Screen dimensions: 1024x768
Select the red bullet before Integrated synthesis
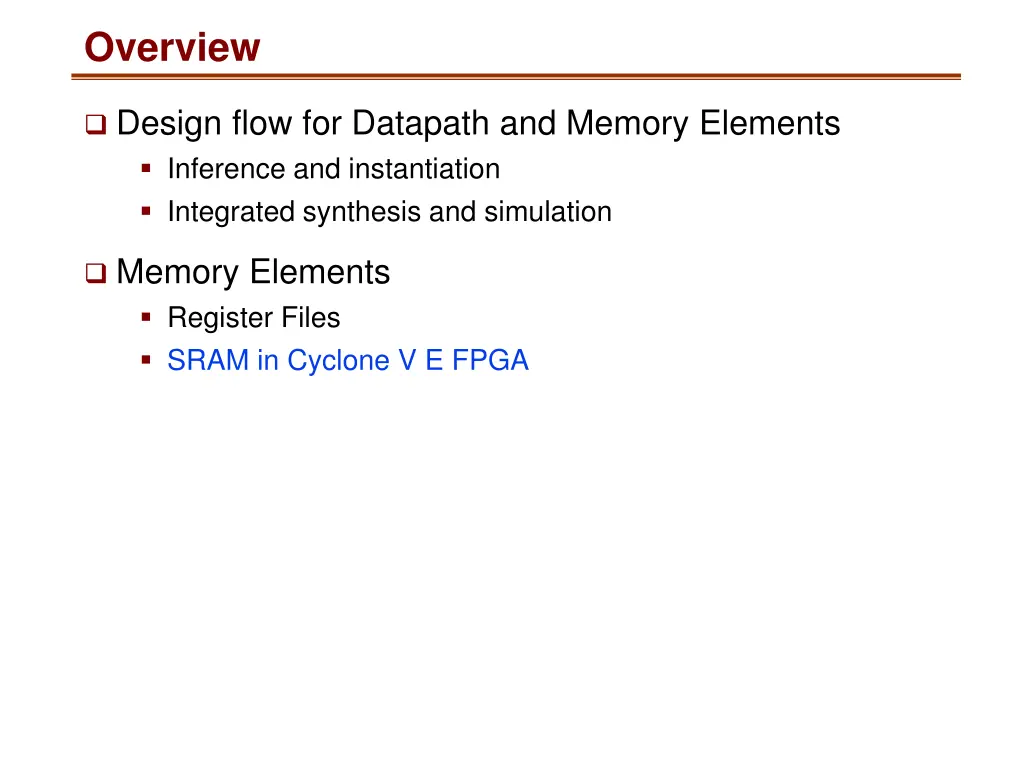tap(146, 211)
